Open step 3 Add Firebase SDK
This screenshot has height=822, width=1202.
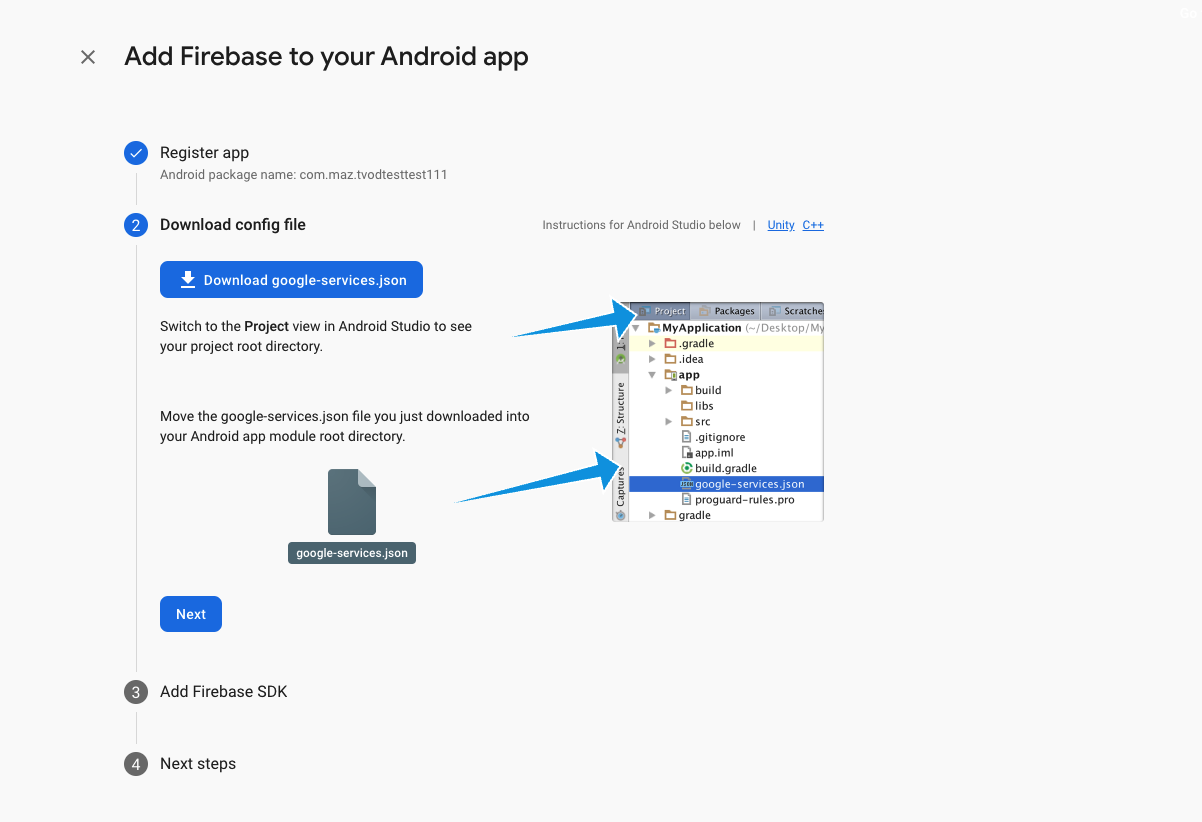tap(224, 692)
